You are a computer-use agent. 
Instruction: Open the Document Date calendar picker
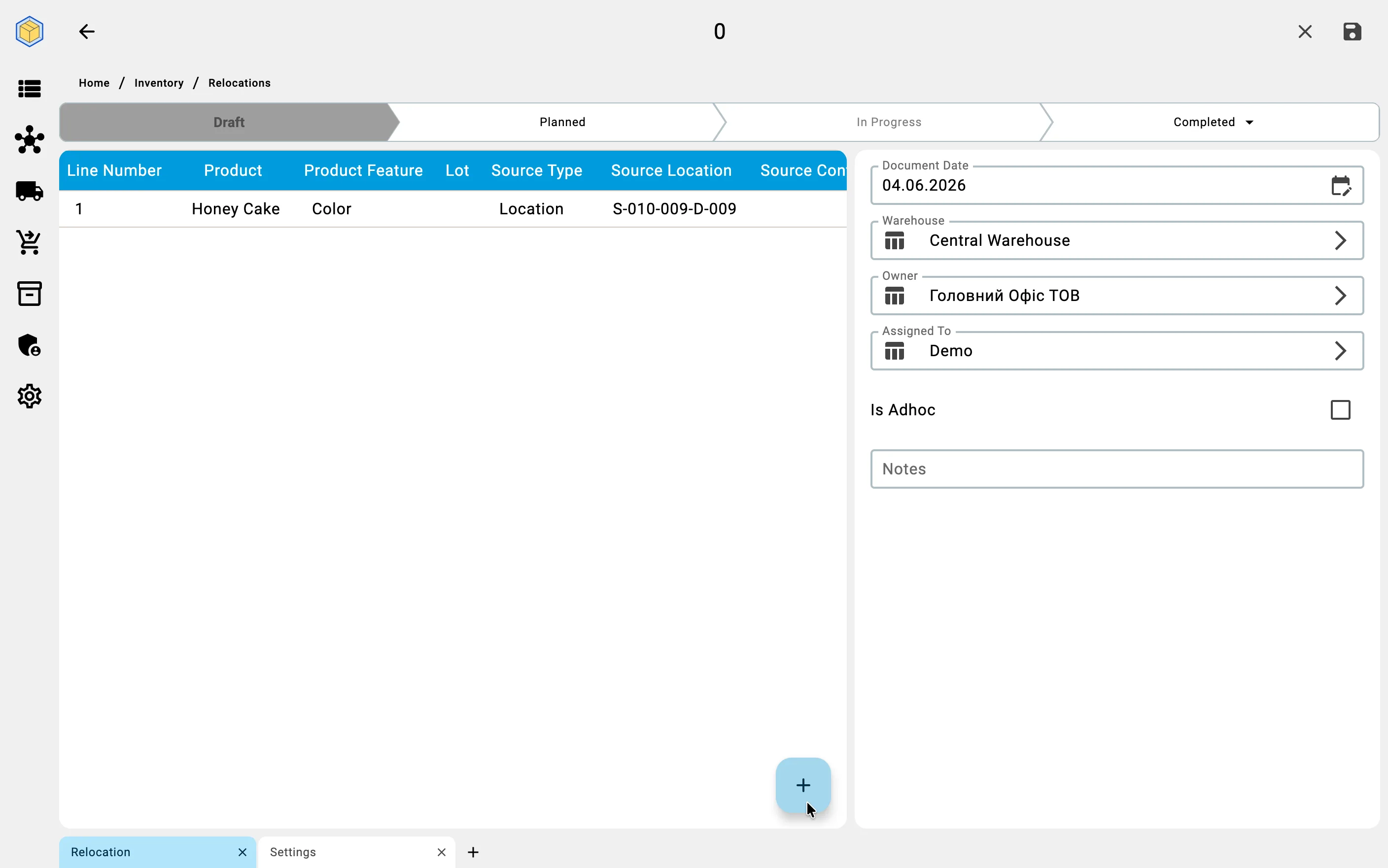pyautogui.click(x=1340, y=185)
